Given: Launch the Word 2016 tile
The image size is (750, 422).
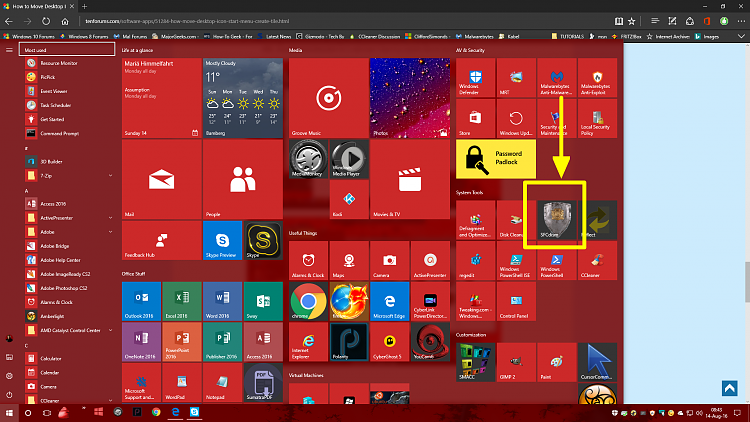Looking at the screenshot, I should 222,301.
